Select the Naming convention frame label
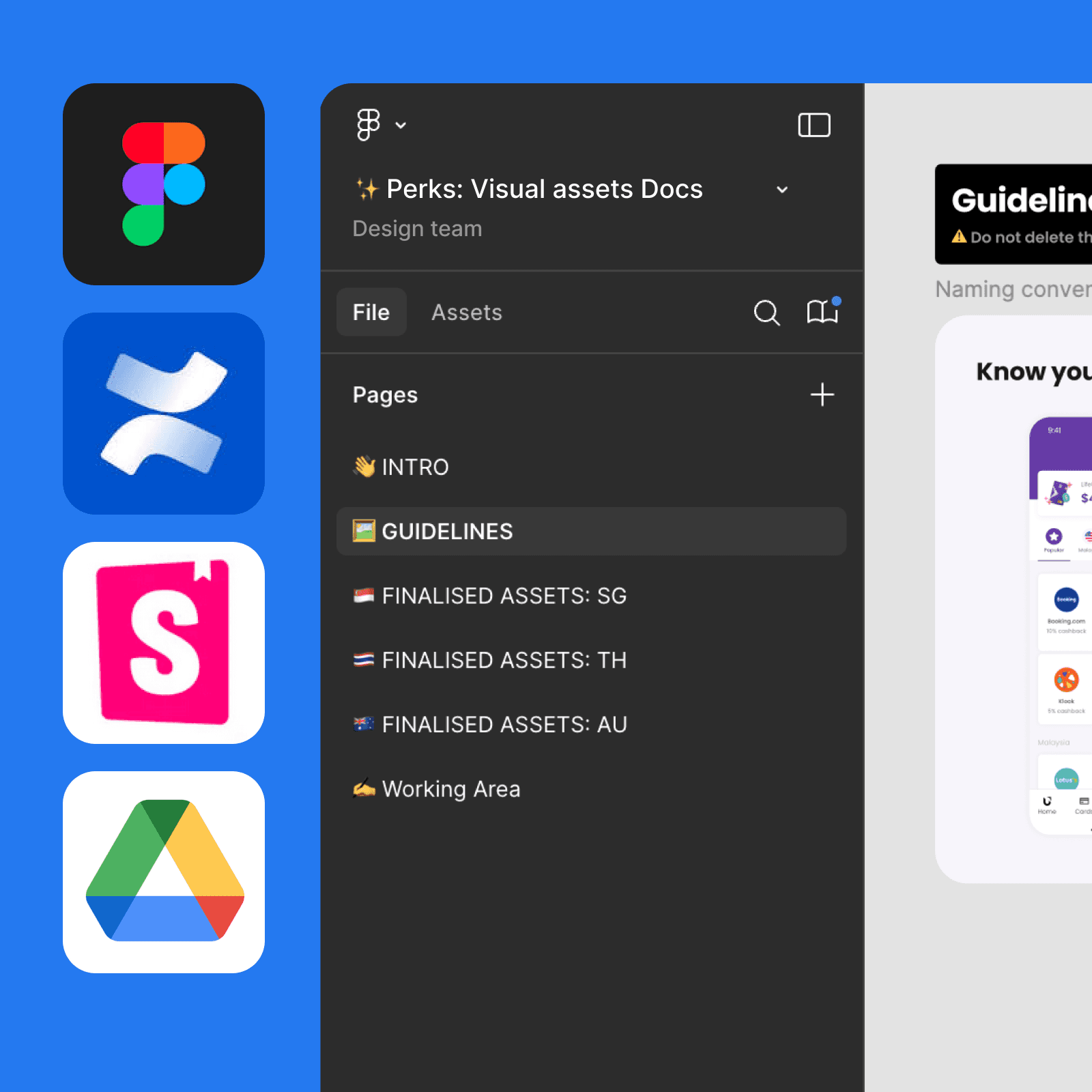 (1014, 289)
